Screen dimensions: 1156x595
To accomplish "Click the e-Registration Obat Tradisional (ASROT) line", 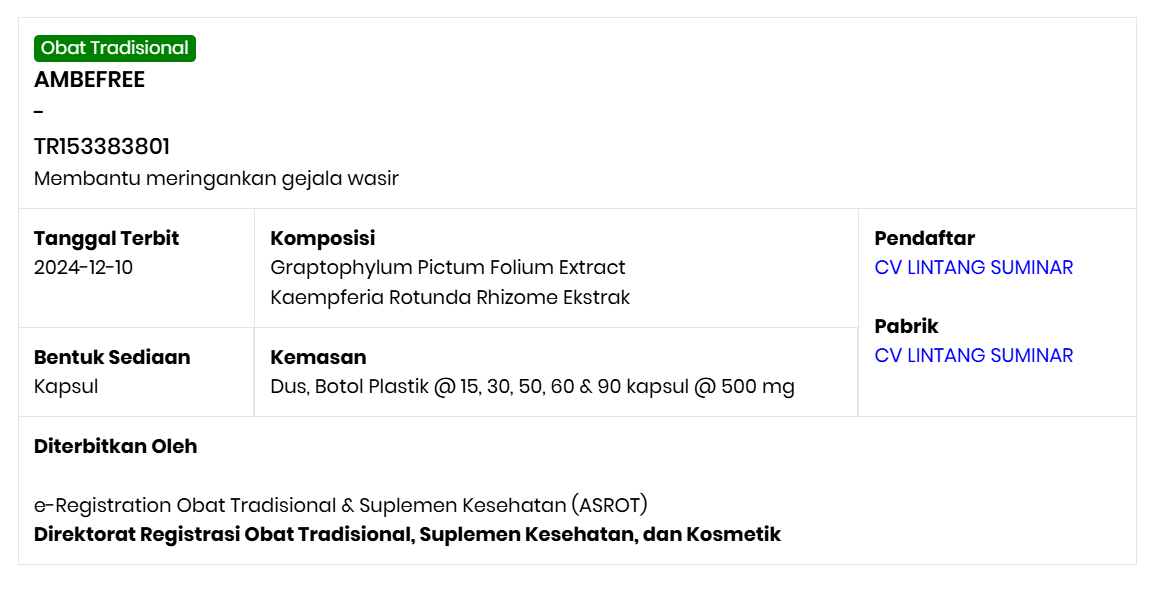I will 341,505.
